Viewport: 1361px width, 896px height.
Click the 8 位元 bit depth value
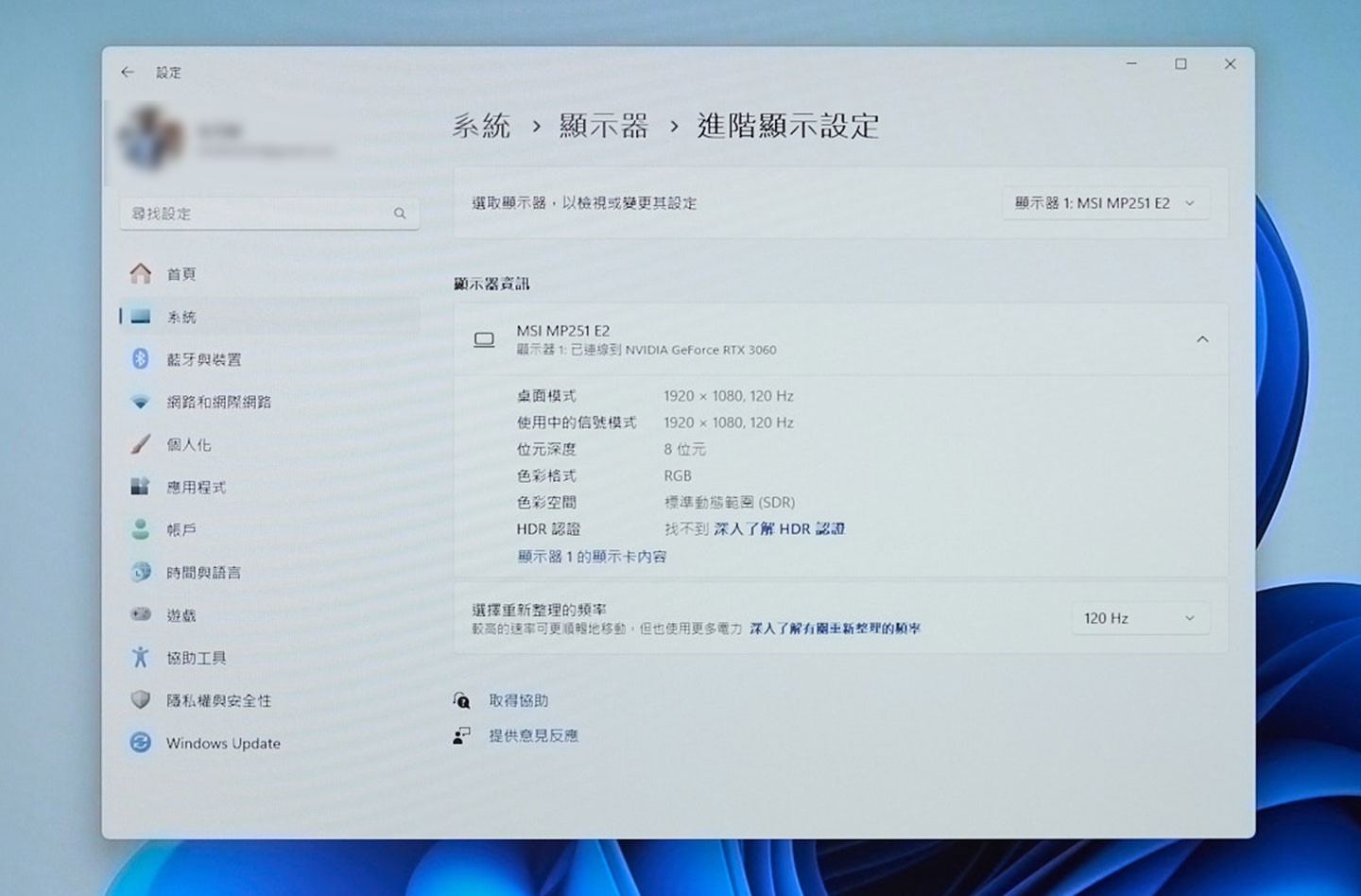tap(685, 449)
